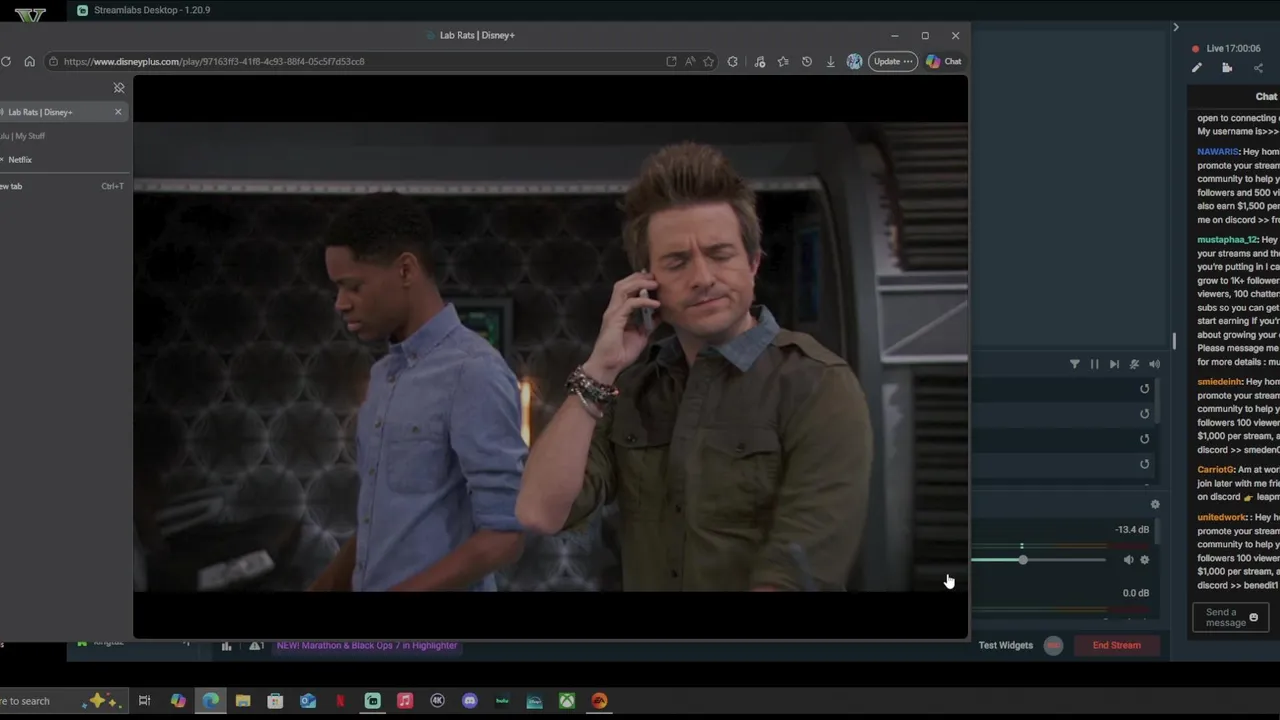Open the chat emoji picker
This screenshot has width=1280, height=720.
1254,618
